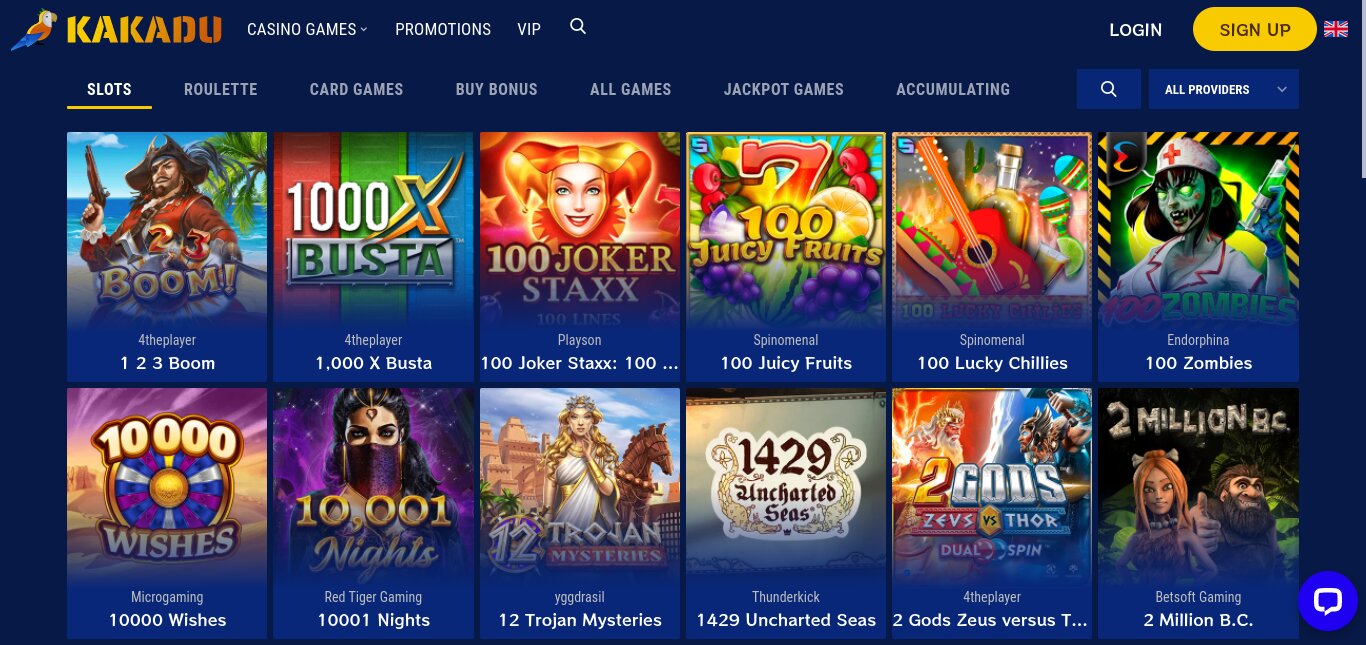Viewport: 1366px width, 645px height.
Task: Switch to Card Games tab
Action: pos(357,89)
